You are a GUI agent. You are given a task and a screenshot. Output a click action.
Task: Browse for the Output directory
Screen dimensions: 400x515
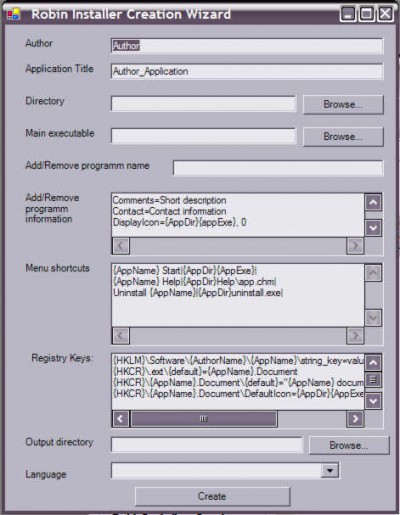[x=349, y=445]
